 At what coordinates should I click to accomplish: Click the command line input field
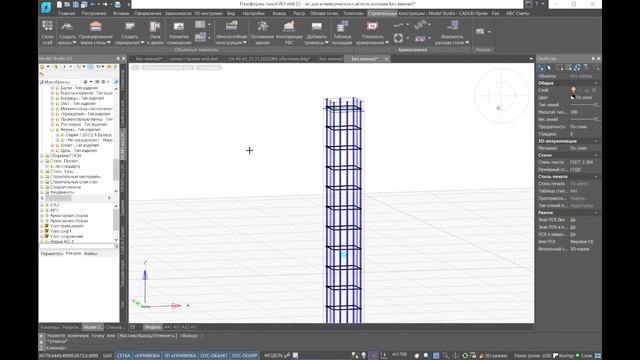click(286, 348)
